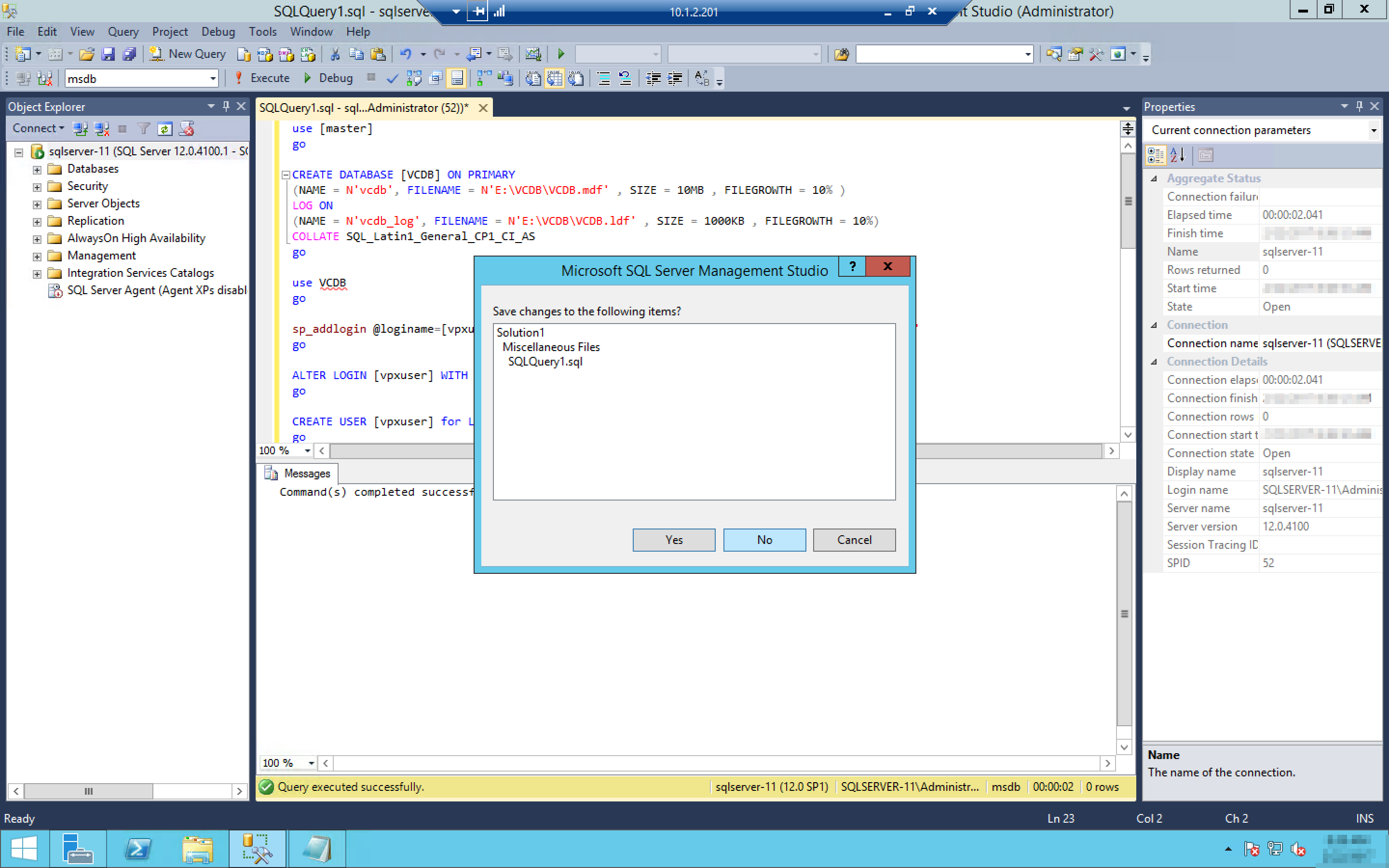Open the Query menu
The image size is (1389, 868).
[x=123, y=31]
